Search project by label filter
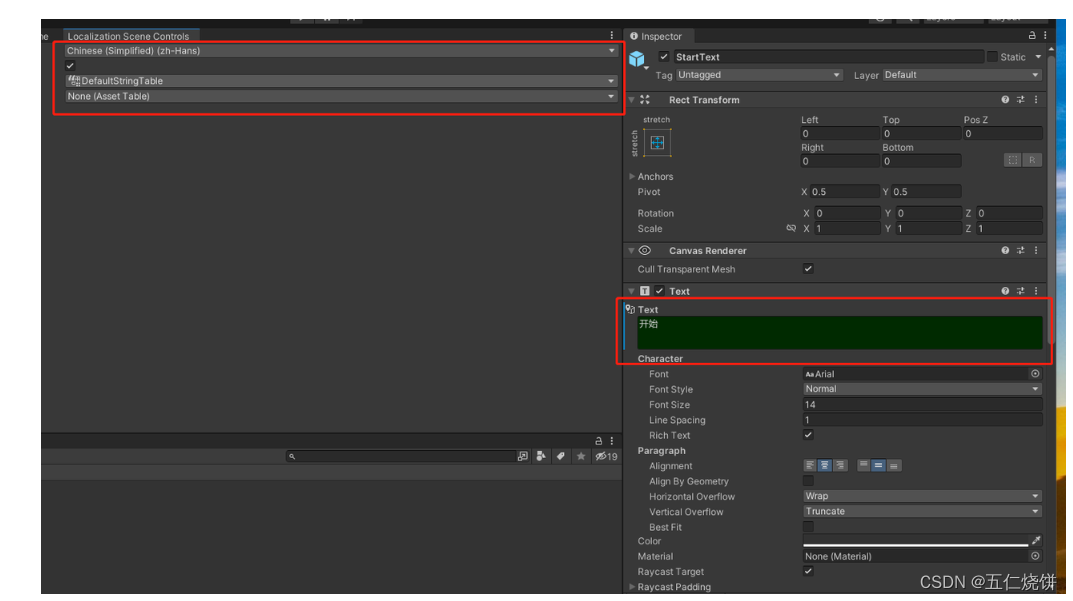This screenshot has width=1073, height=601. click(560, 456)
